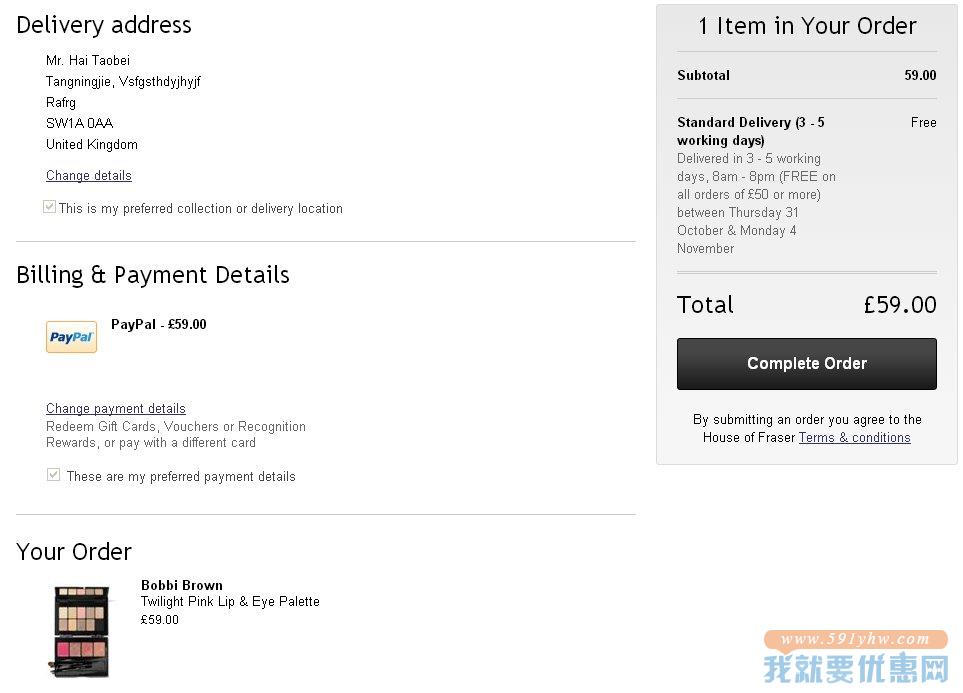Click the Billing & Payment Details heading
The height and width of the screenshot is (693, 963).
pyautogui.click(x=153, y=275)
